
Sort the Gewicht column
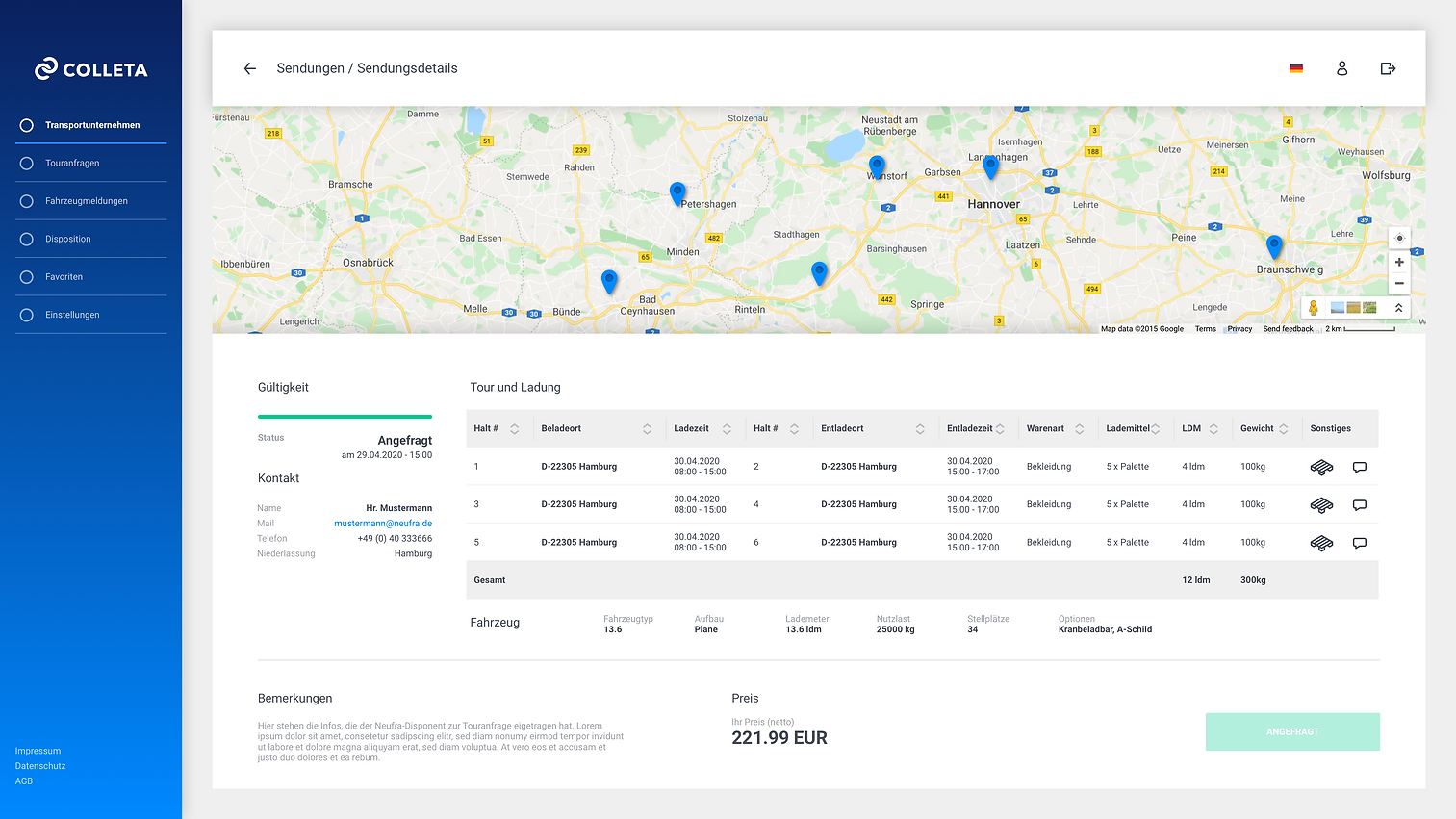[x=1284, y=429]
